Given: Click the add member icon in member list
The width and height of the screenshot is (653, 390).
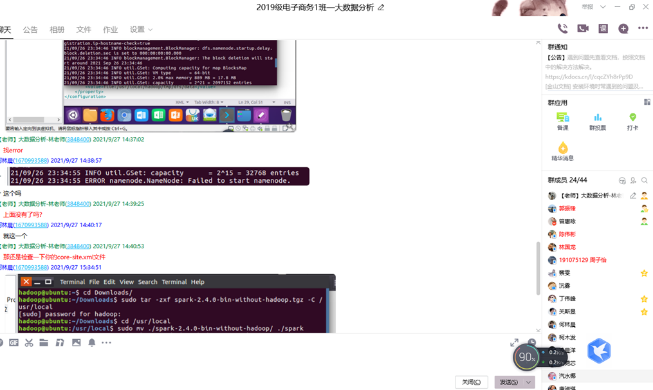Looking at the screenshot, I should pyautogui.click(x=633, y=180).
